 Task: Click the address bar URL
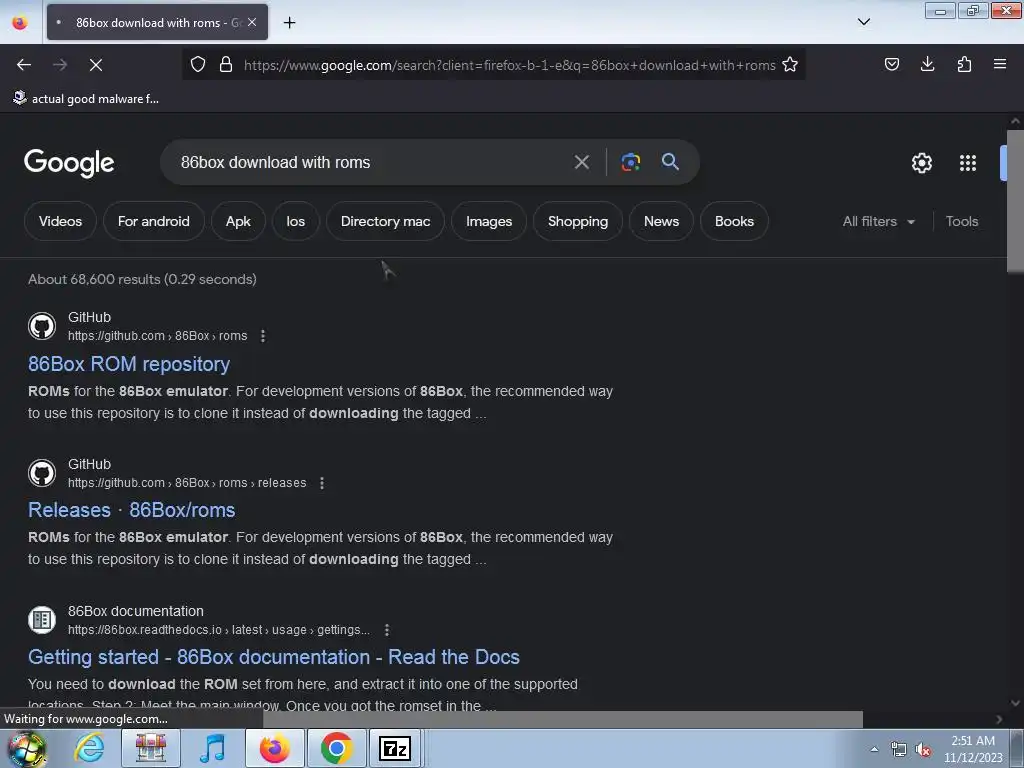click(x=509, y=65)
